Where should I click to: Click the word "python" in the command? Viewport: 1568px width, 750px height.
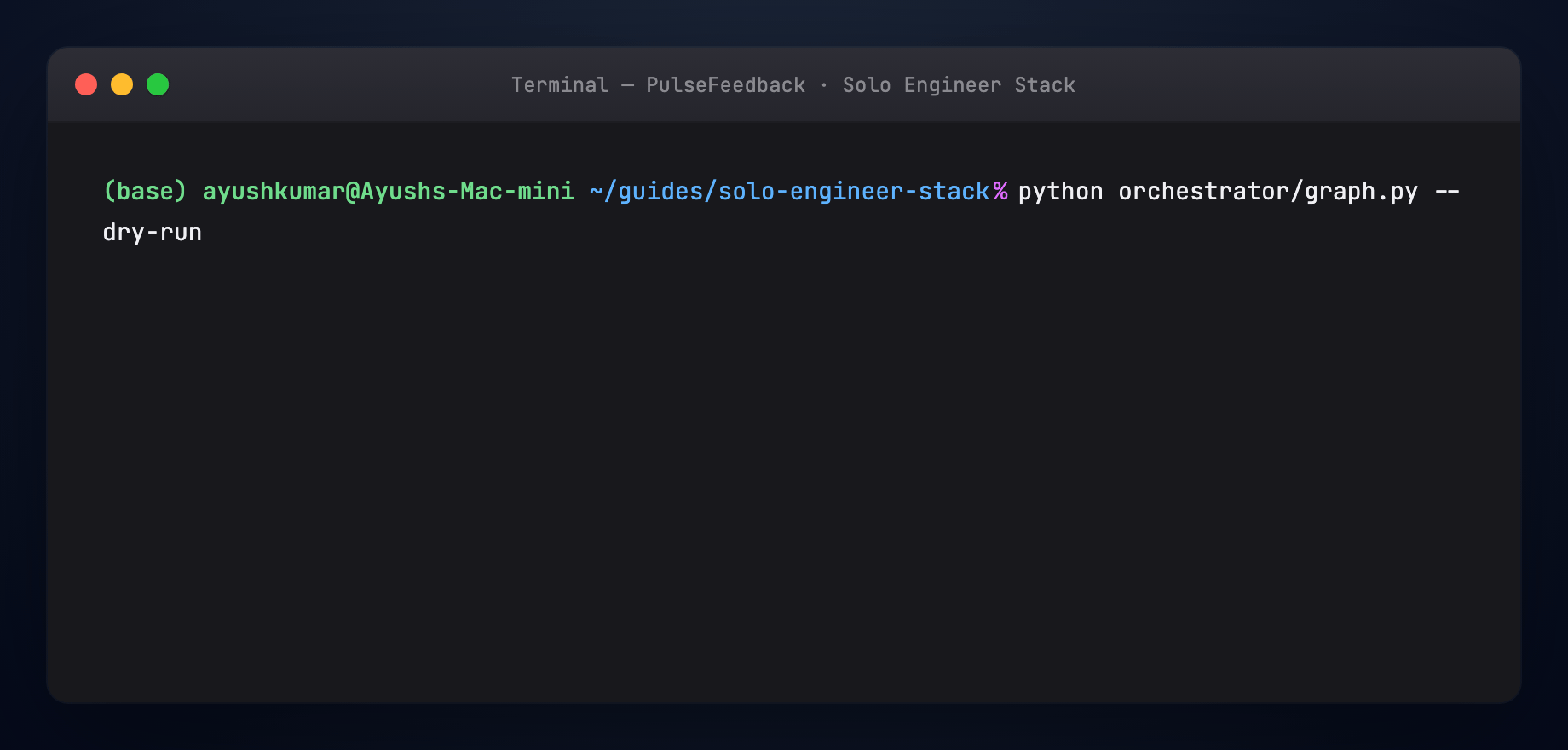1061,191
